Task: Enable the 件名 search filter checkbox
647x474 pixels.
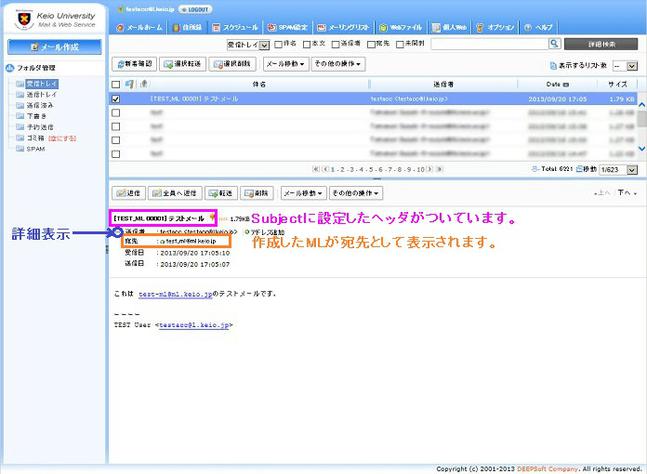Action: (279, 45)
